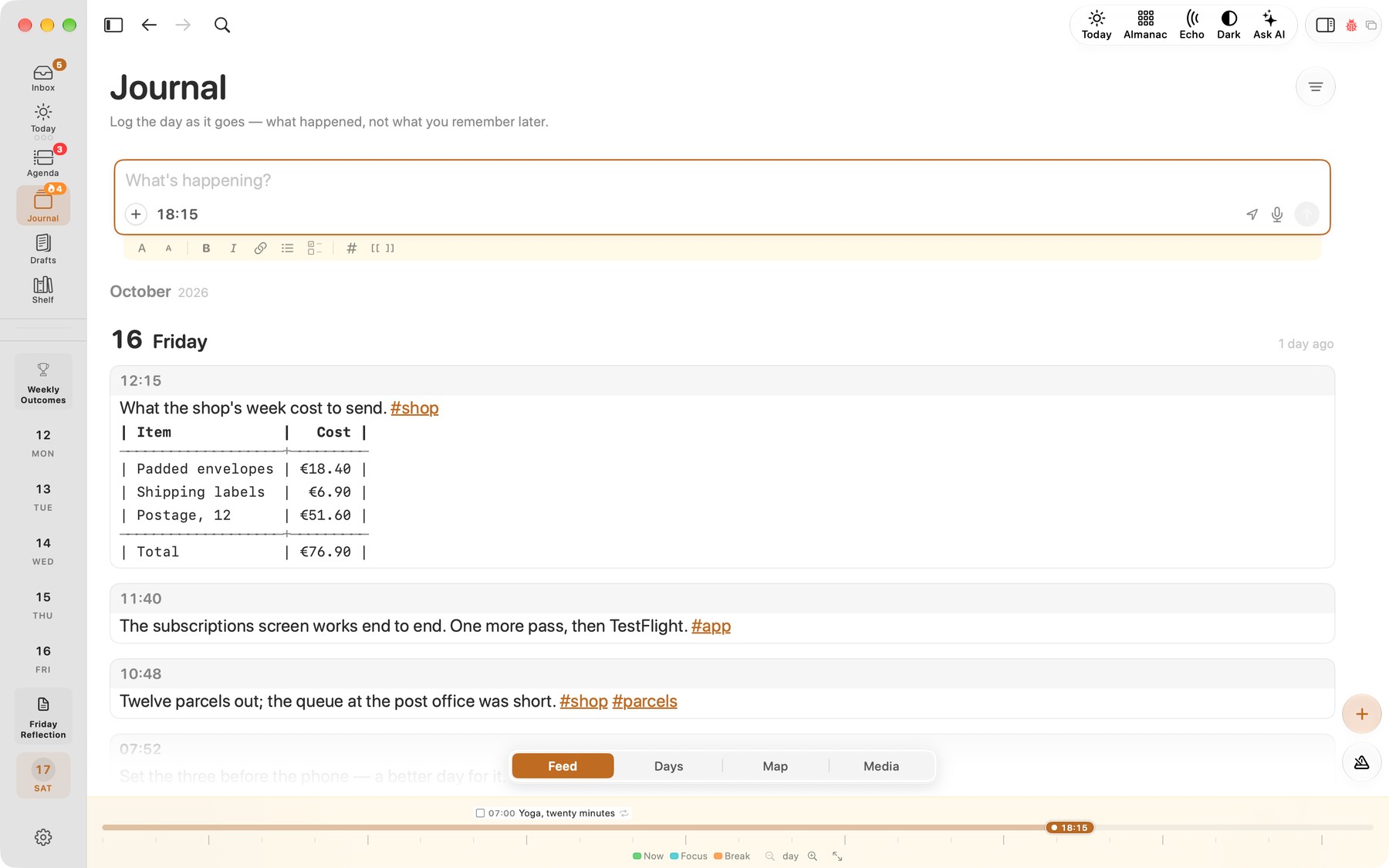The image size is (1389, 868).
Task: Open the Almanac view
Action: [1145, 25]
